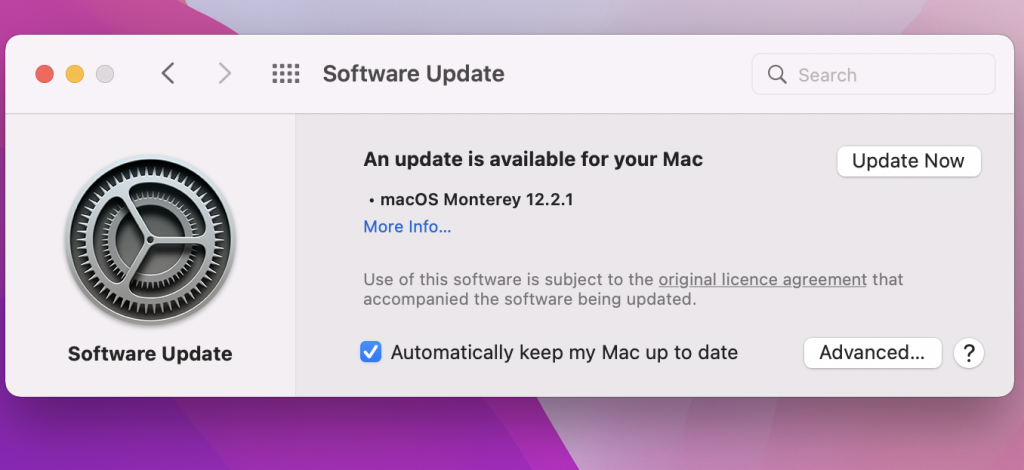1024x470 pixels.
Task: Close the window with the red button
Action: pyautogui.click(x=44, y=74)
